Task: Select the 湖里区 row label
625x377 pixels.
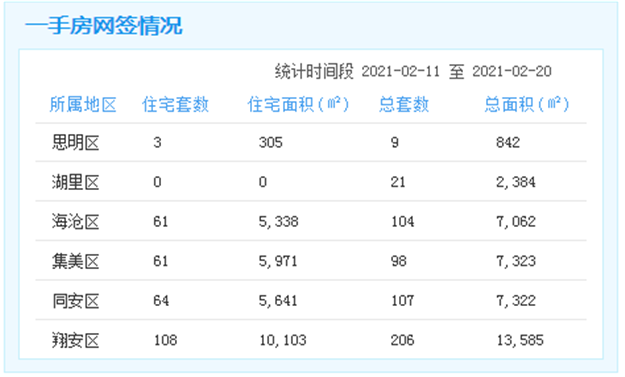Action: [x=75, y=182]
